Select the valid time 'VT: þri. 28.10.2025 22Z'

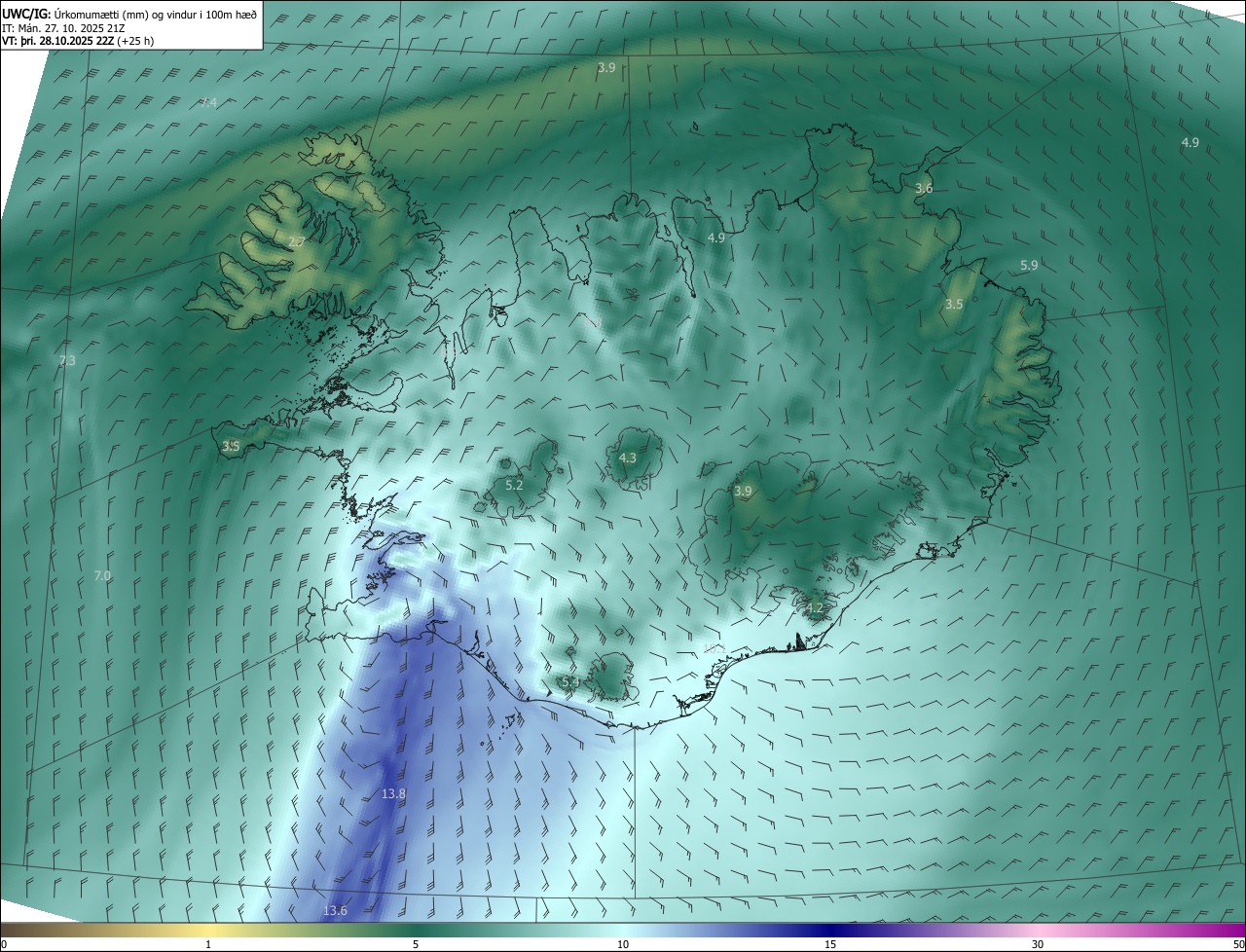(57, 41)
